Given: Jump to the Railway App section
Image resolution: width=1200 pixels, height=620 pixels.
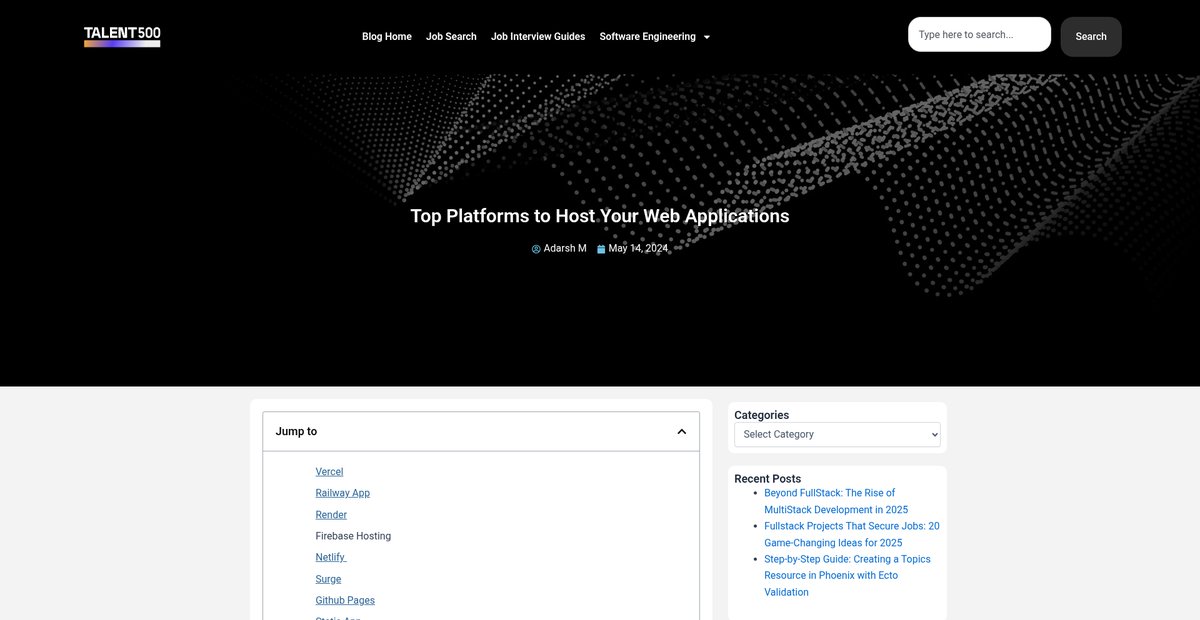Looking at the screenshot, I should [x=342, y=493].
